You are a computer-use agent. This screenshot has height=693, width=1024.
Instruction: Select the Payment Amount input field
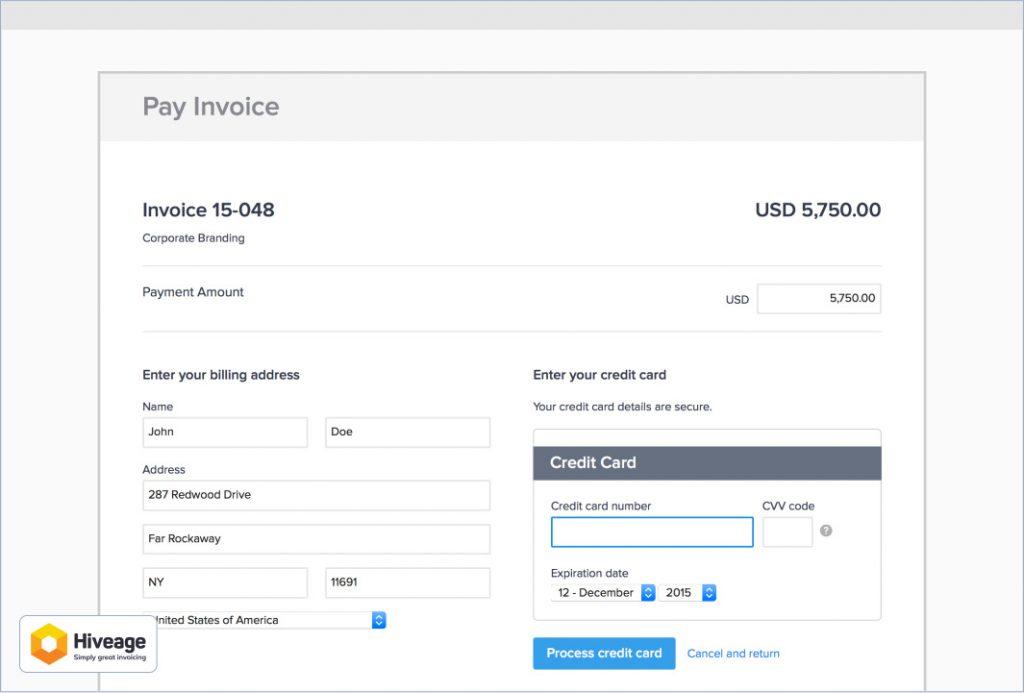[818, 299]
